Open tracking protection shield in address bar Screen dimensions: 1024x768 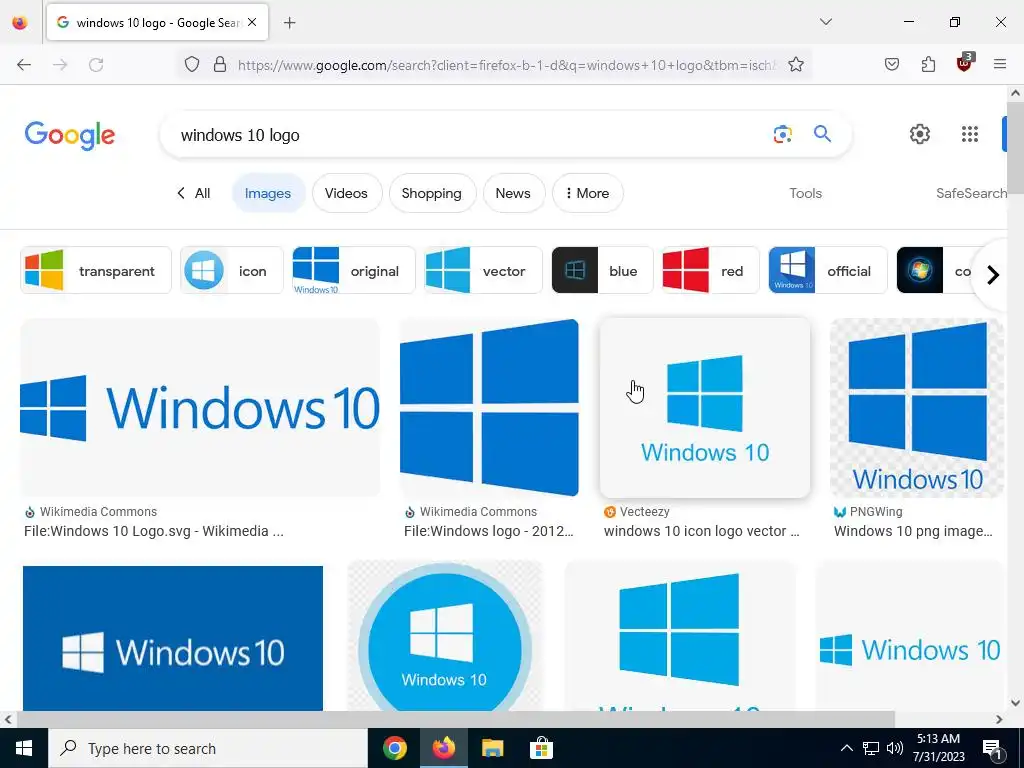coord(191,64)
